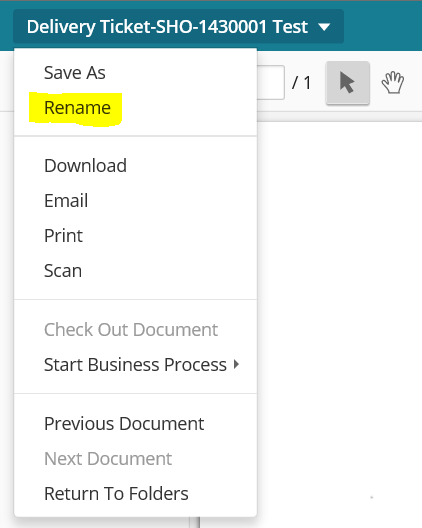Image resolution: width=422 pixels, height=528 pixels.
Task: Choose Save As from menu
Action: tap(75, 73)
